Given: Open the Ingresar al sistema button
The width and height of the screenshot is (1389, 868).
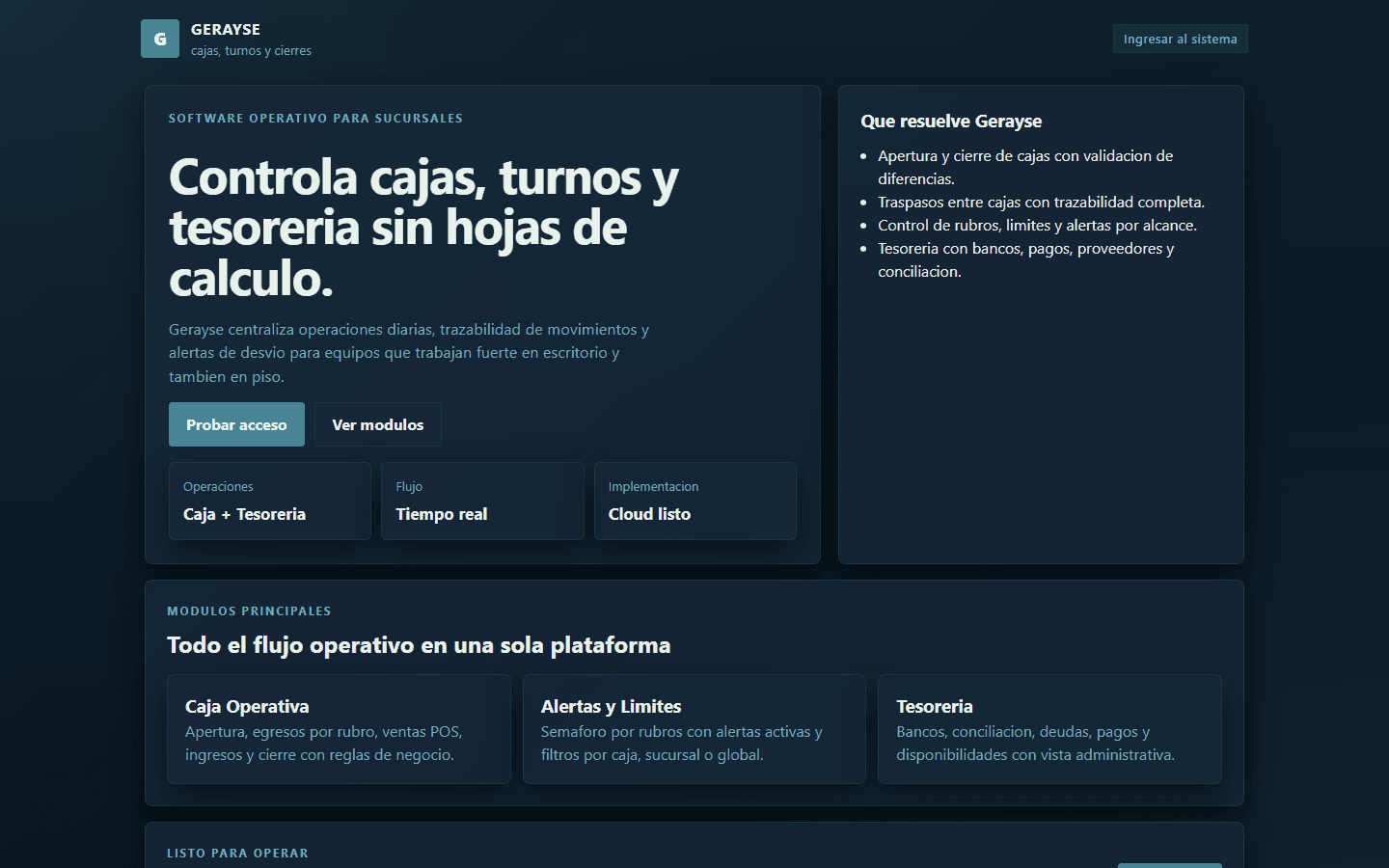Looking at the screenshot, I should coord(1180,39).
